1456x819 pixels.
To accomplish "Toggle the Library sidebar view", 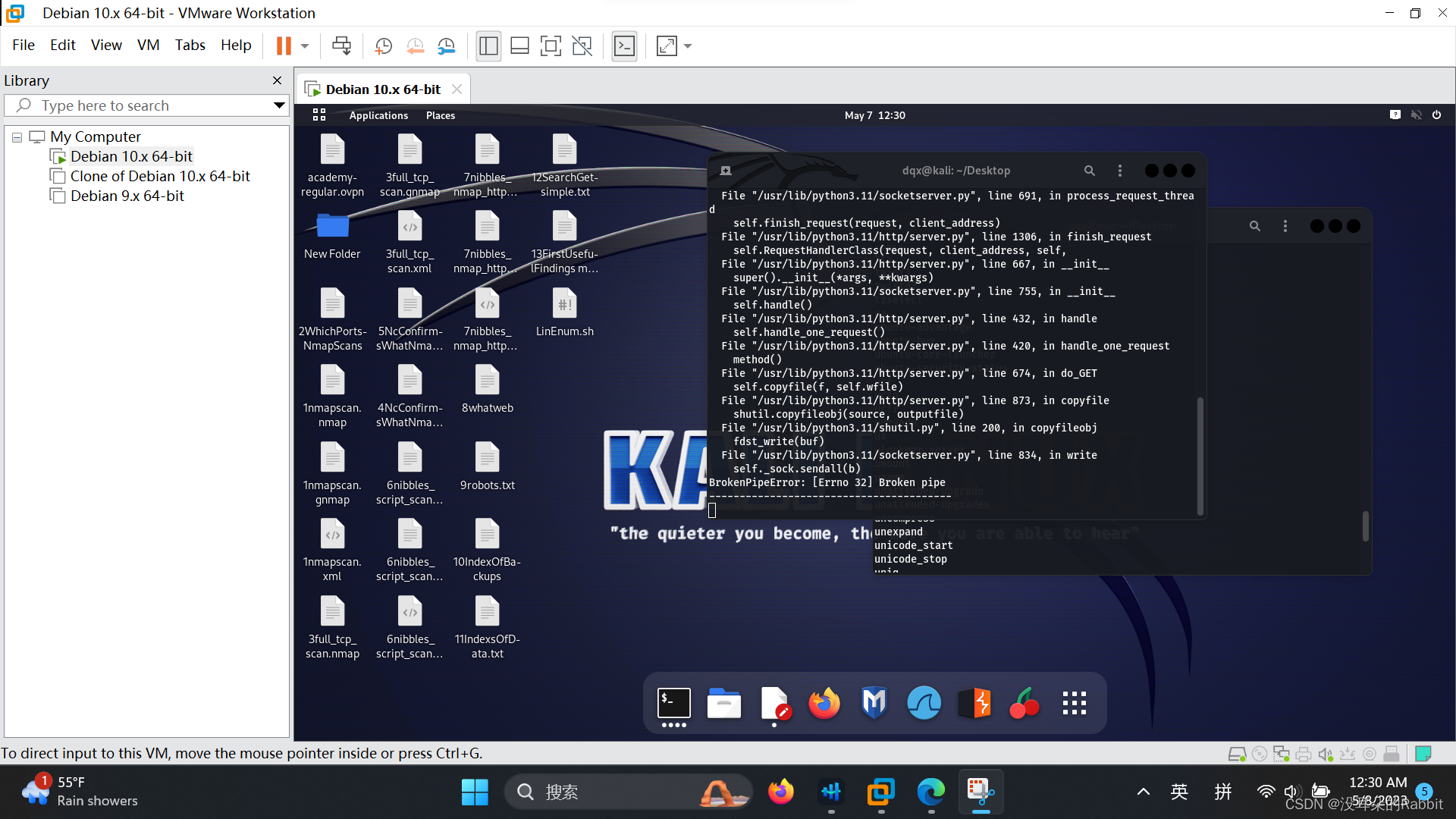I will coord(488,46).
